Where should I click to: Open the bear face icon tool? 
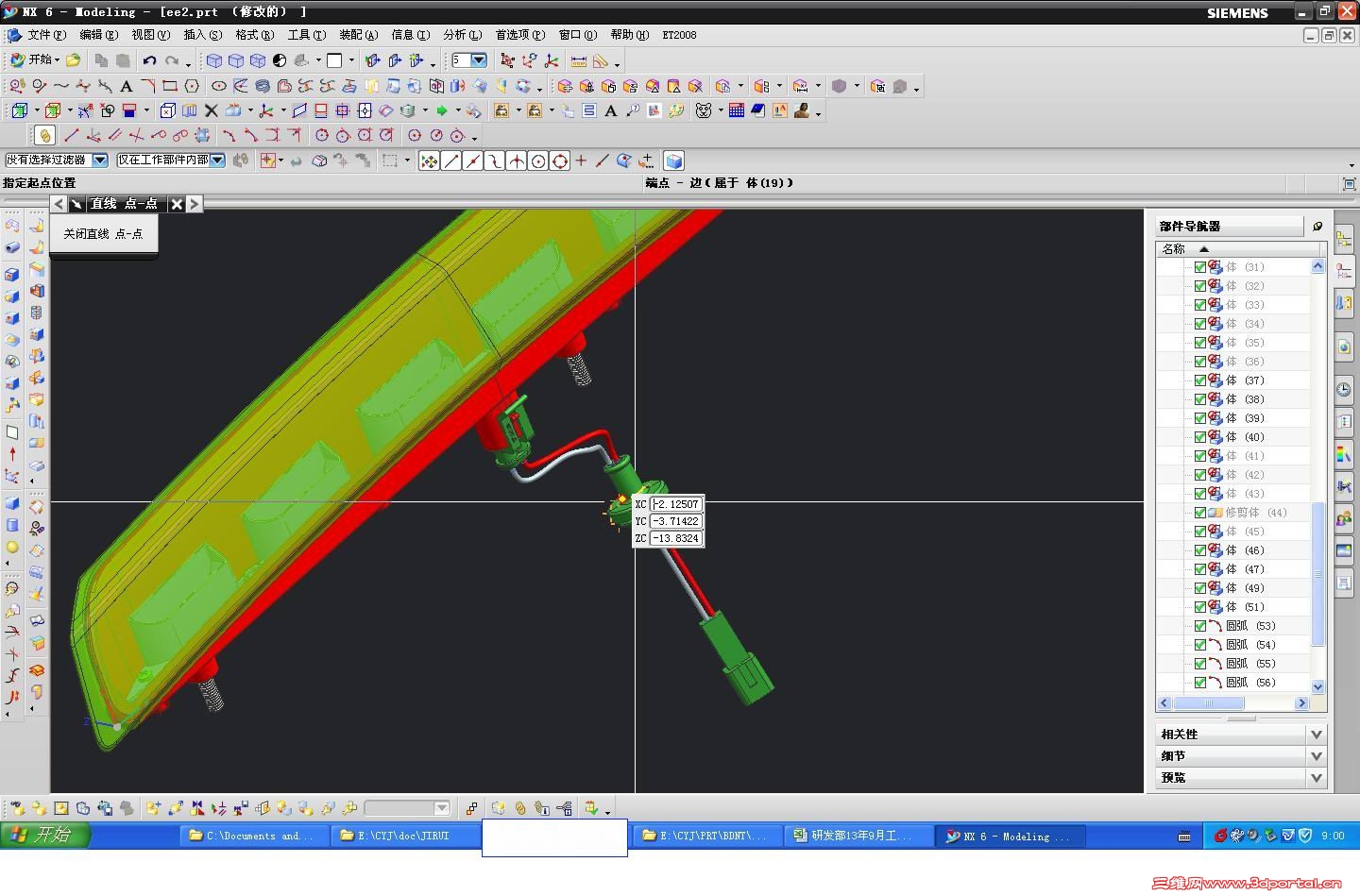[704, 110]
